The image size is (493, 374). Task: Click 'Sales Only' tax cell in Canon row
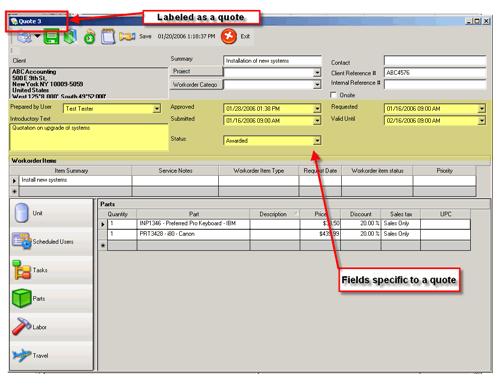coord(401,234)
